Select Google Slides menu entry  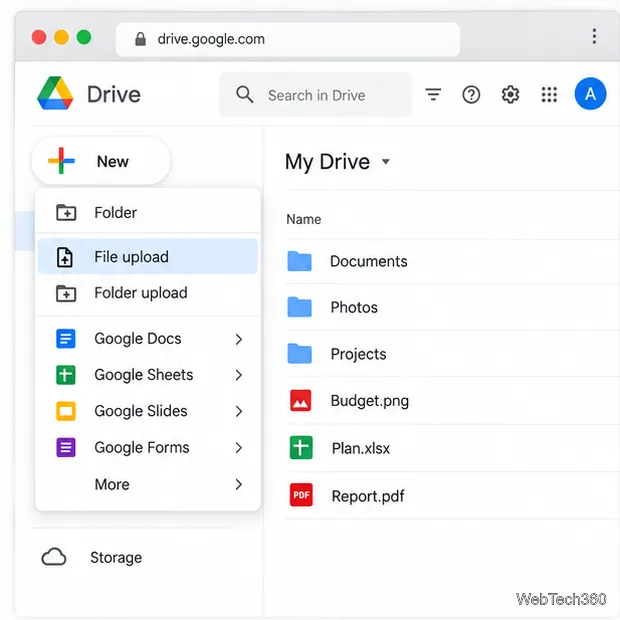(x=148, y=411)
